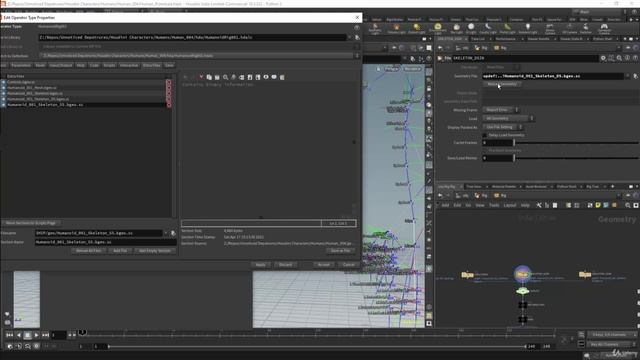
Task: Open the Input/Output tab
Action: (61, 65)
